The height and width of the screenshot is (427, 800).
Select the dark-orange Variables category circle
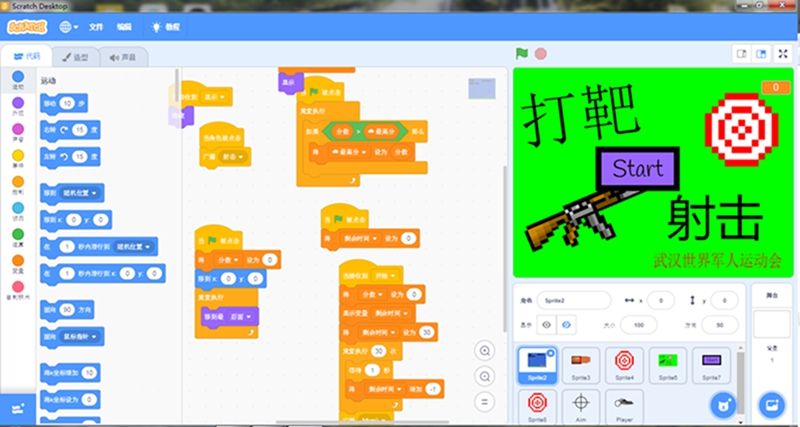(18, 261)
